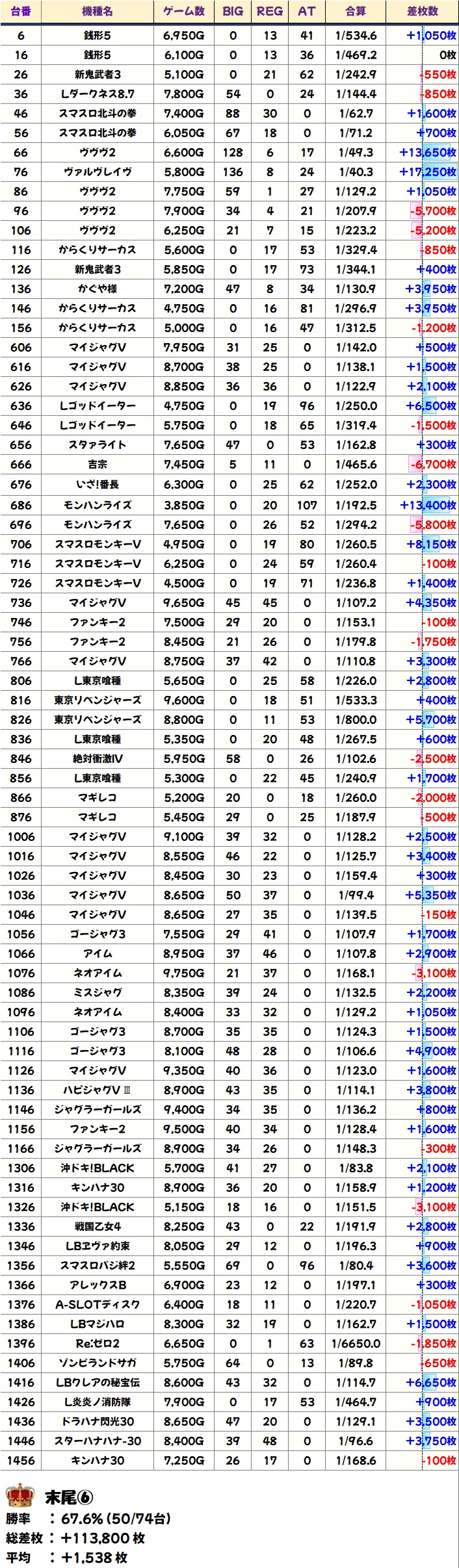Viewport: 459px width, 1568px height.
Task: Select the 平均 +1,538枚 summary text
Action: [67, 1558]
